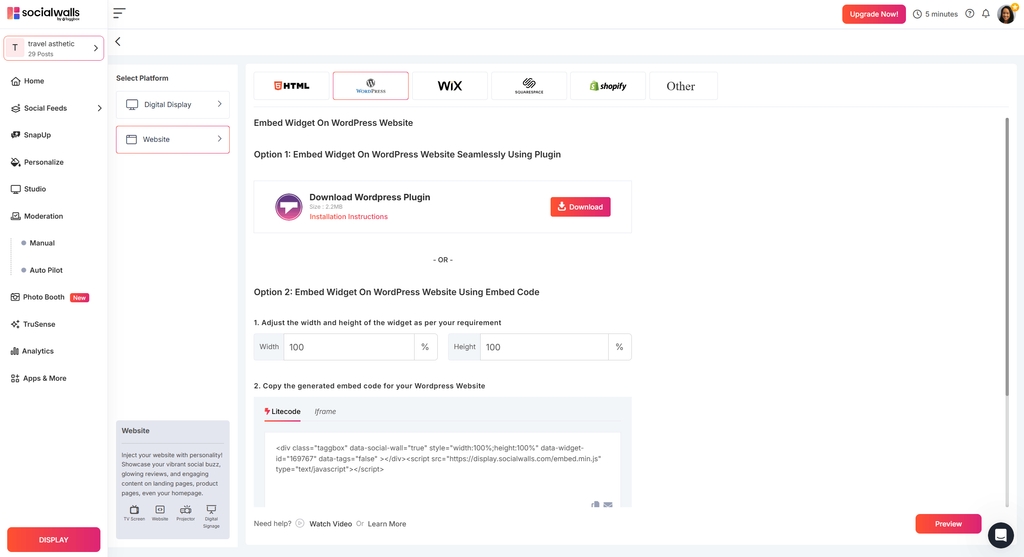This screenshot has height=557, width=1024.
Task: Open Personalize in the sidebar
Action: click(37, 162)
